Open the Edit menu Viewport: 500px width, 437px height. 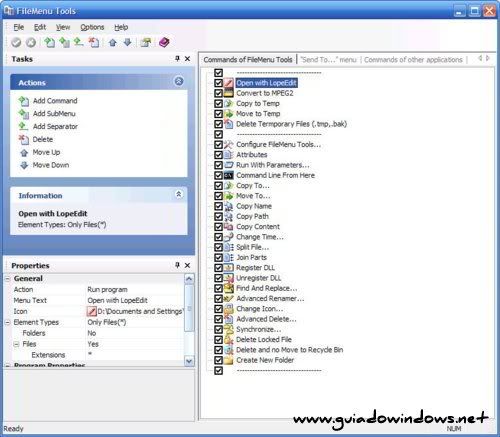(x=40, y=27)
